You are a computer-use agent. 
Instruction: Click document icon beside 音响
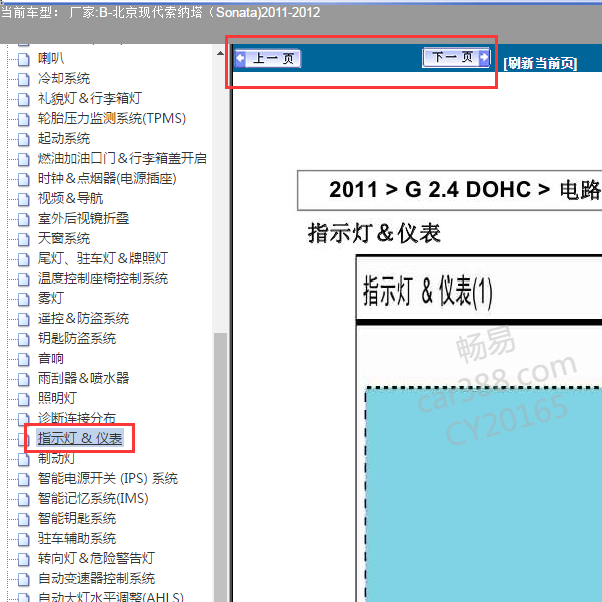click(24, 359)
